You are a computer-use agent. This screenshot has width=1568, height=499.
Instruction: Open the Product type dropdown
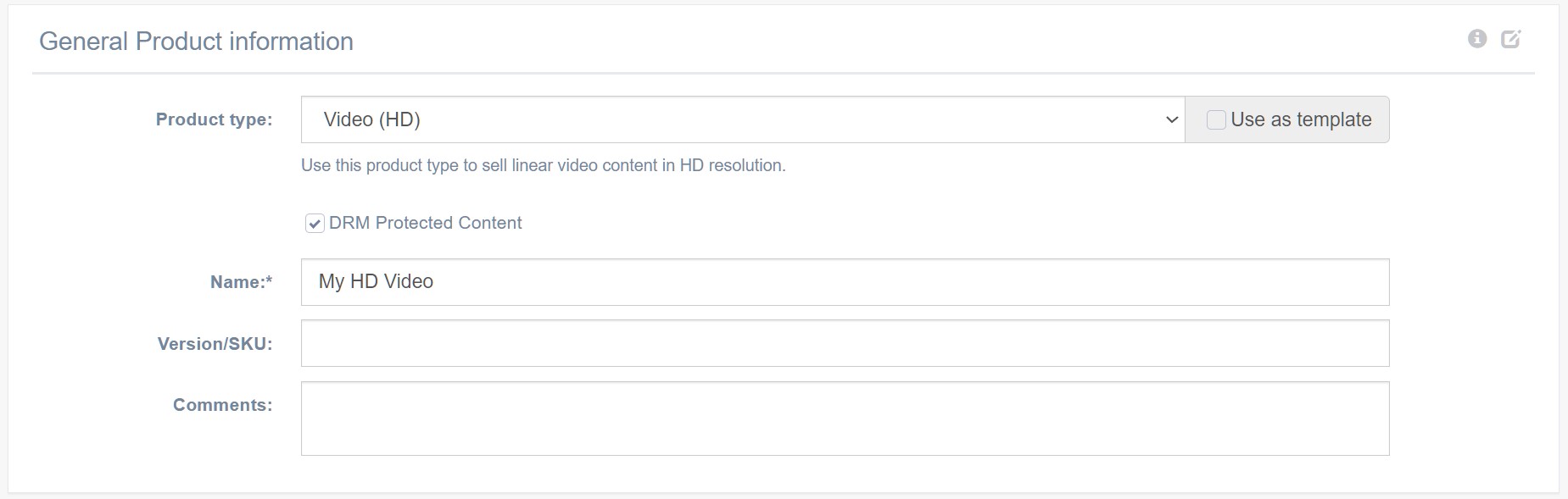point(742,119)
